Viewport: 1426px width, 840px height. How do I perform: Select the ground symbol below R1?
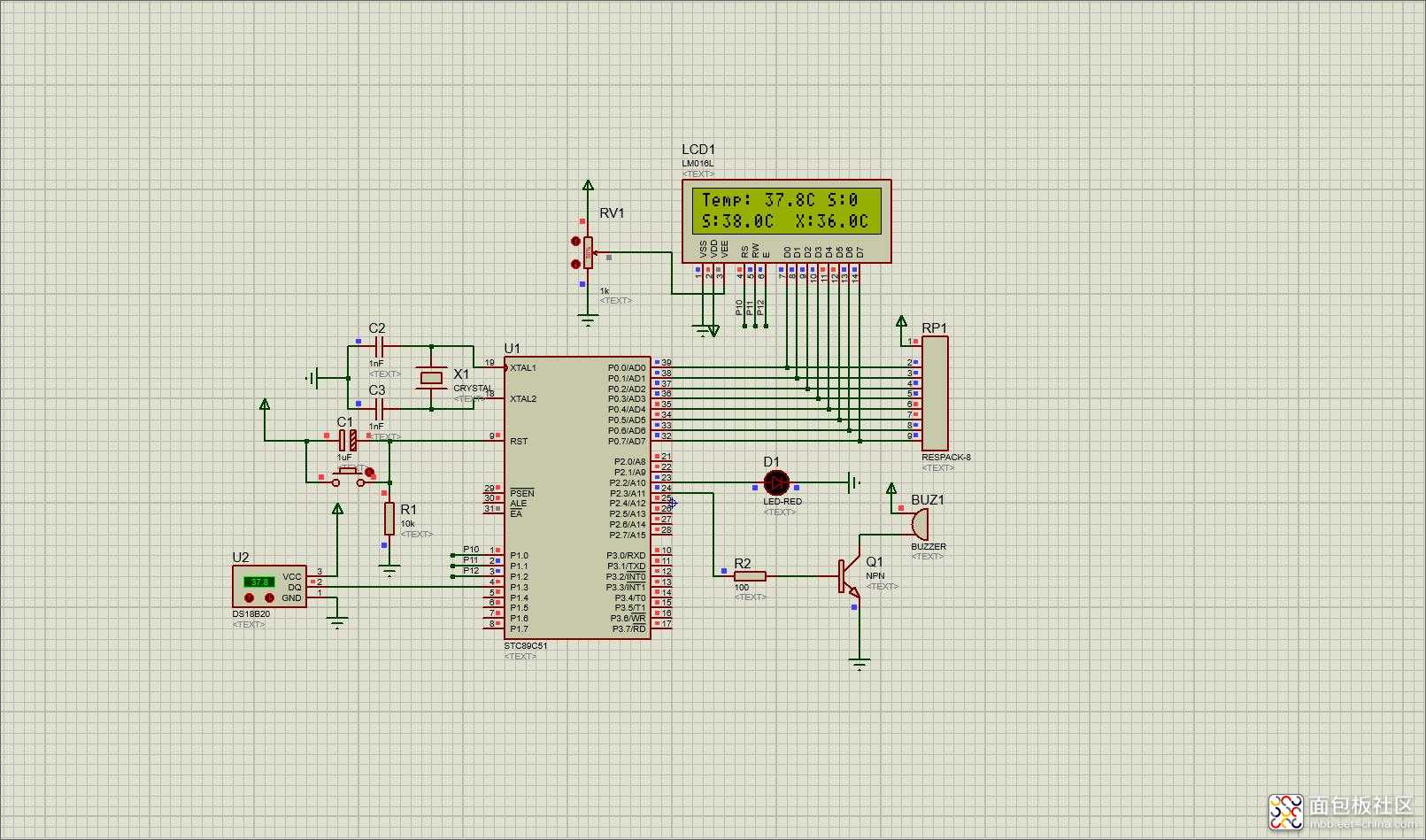(x=389, y=571)
